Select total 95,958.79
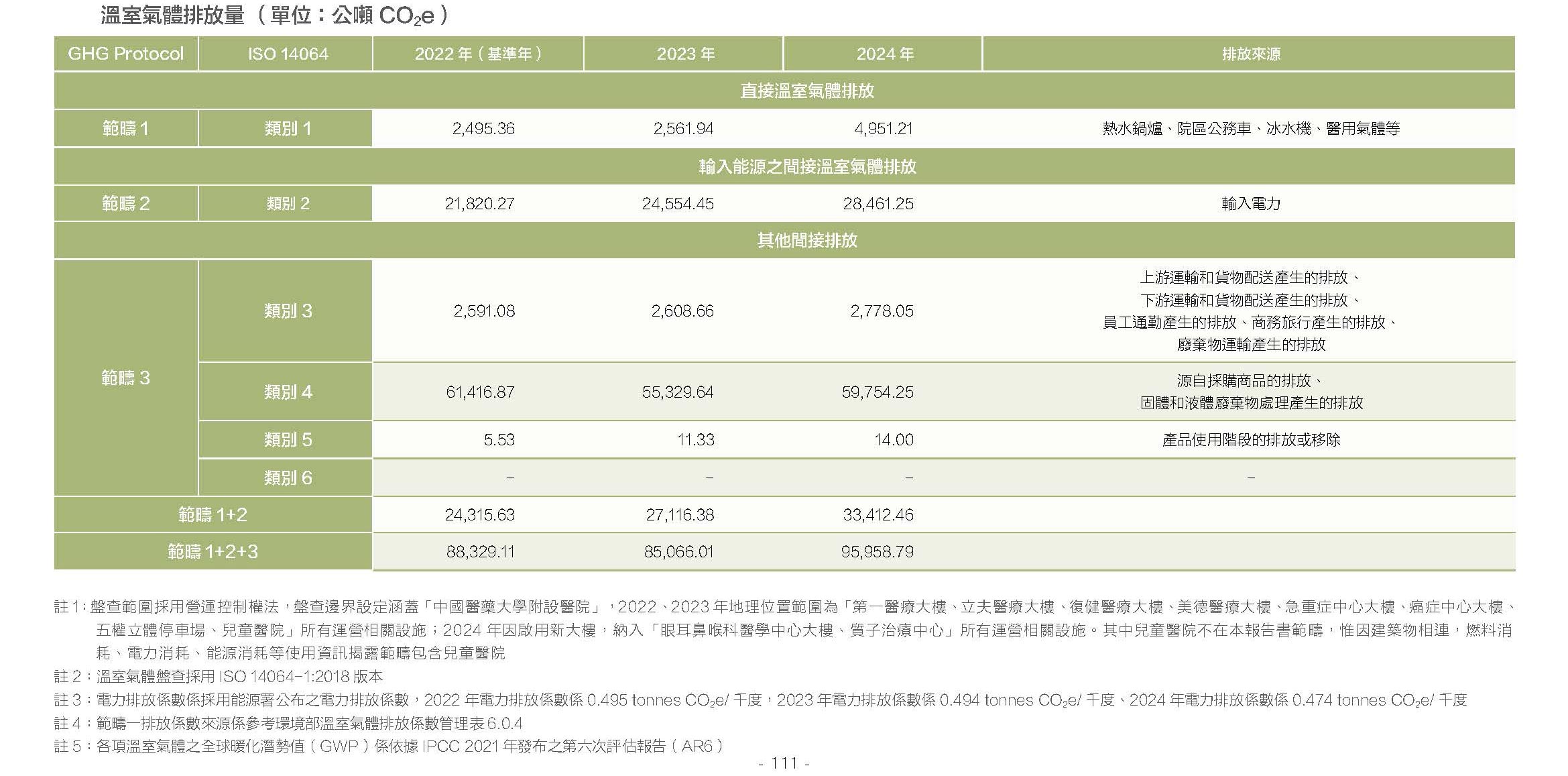The height and width of the screenshot is (776, 1568). [878, 551]
